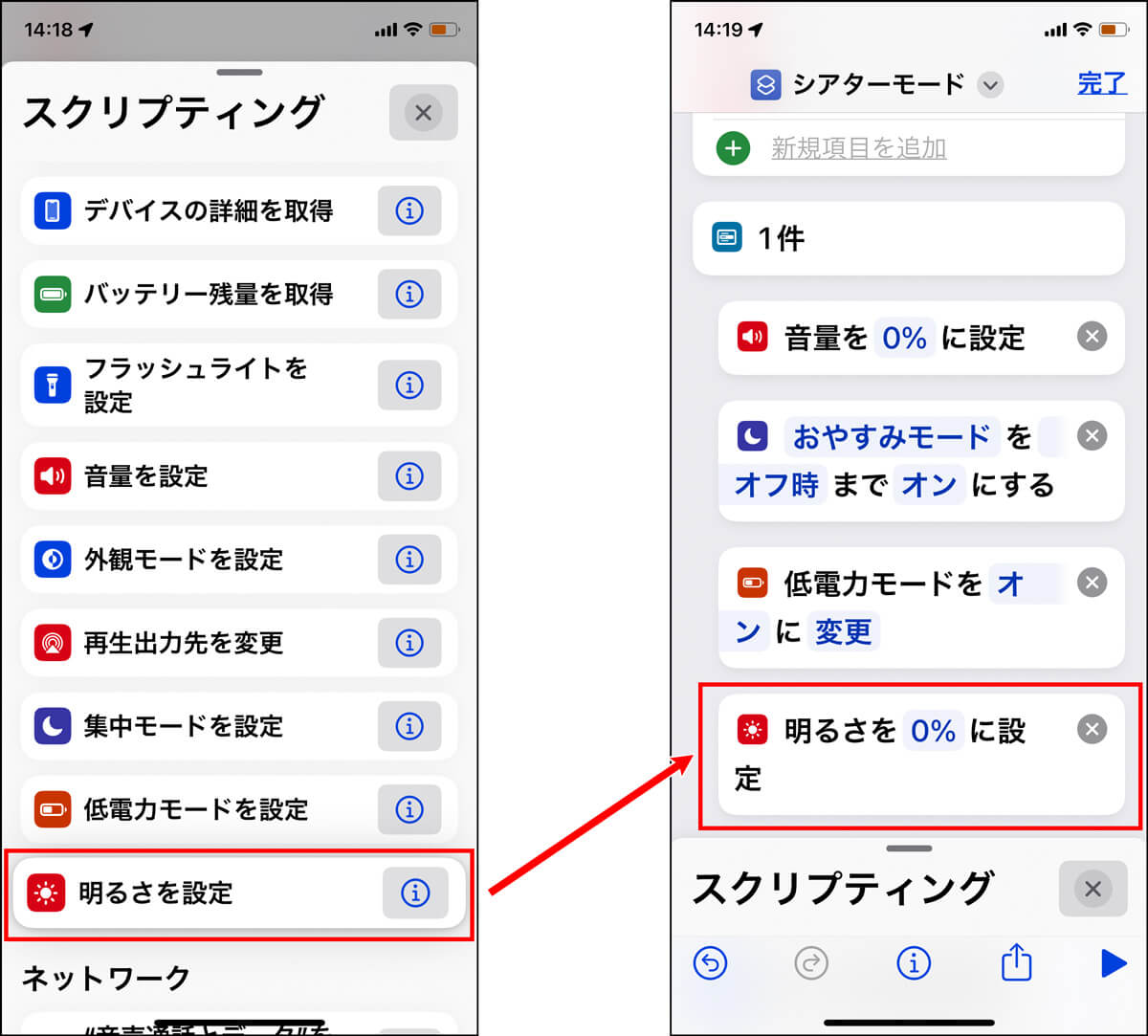Tap 完了 to finish editing shortcut

coord(1102,83)
